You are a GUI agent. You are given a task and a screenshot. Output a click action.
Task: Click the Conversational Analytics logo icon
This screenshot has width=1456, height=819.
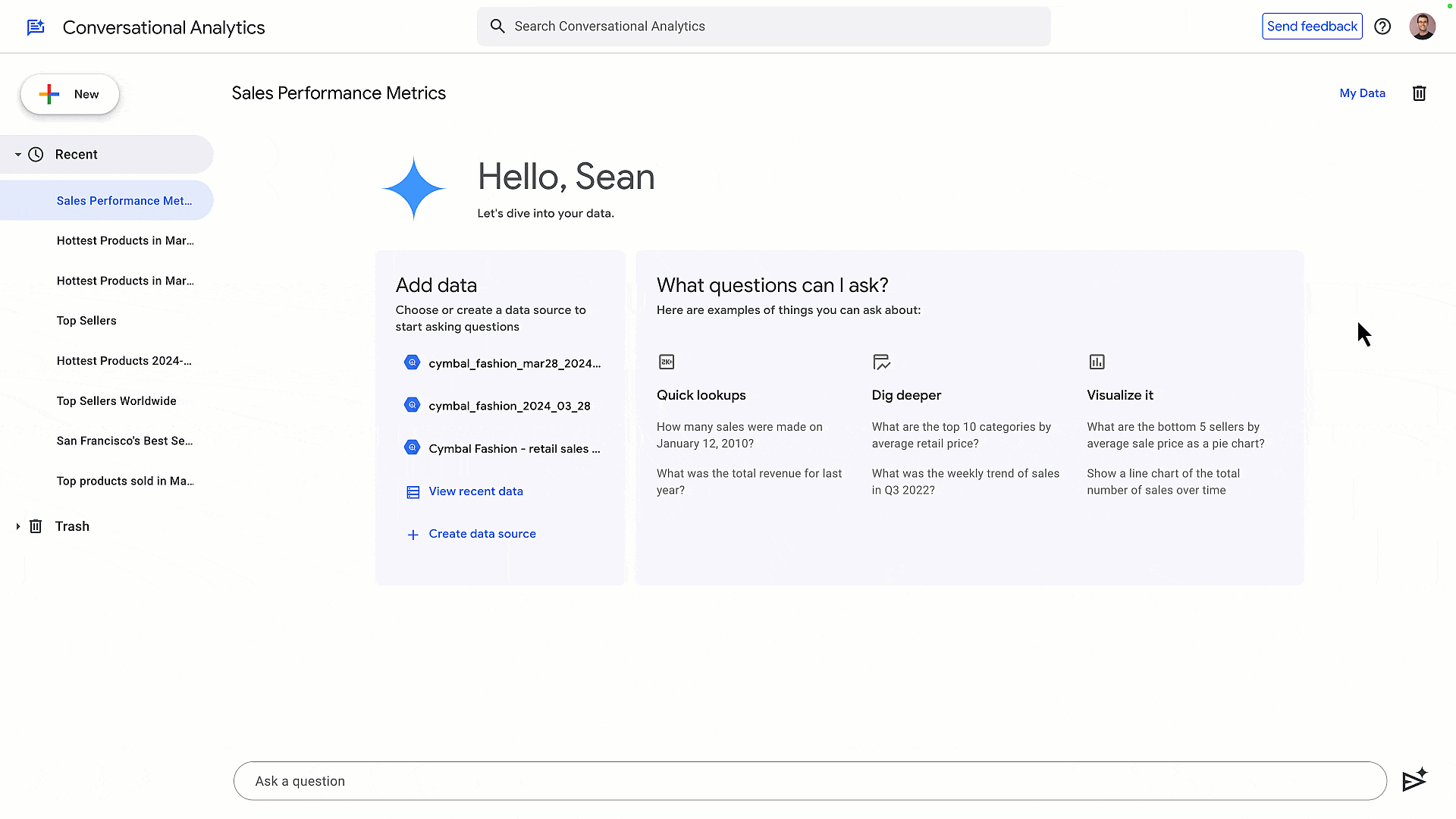coord(35,27)
